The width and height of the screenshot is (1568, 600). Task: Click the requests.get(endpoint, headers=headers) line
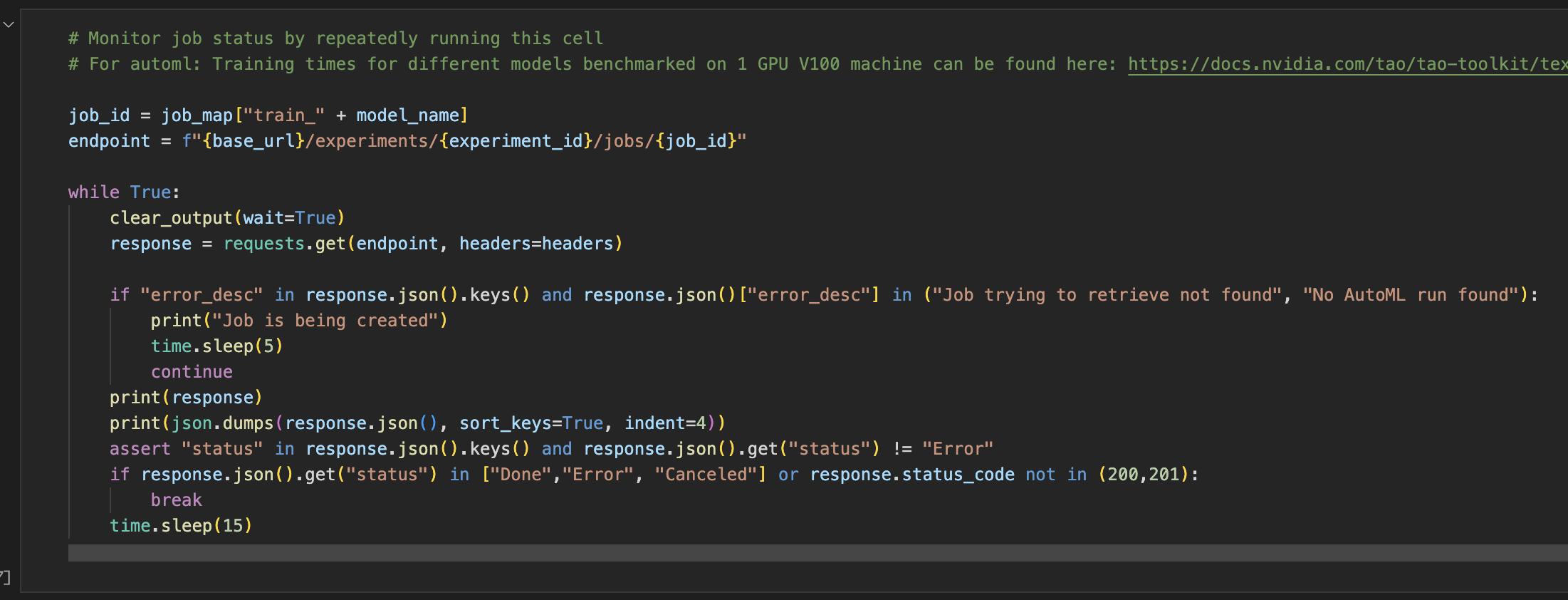[366, 244]
